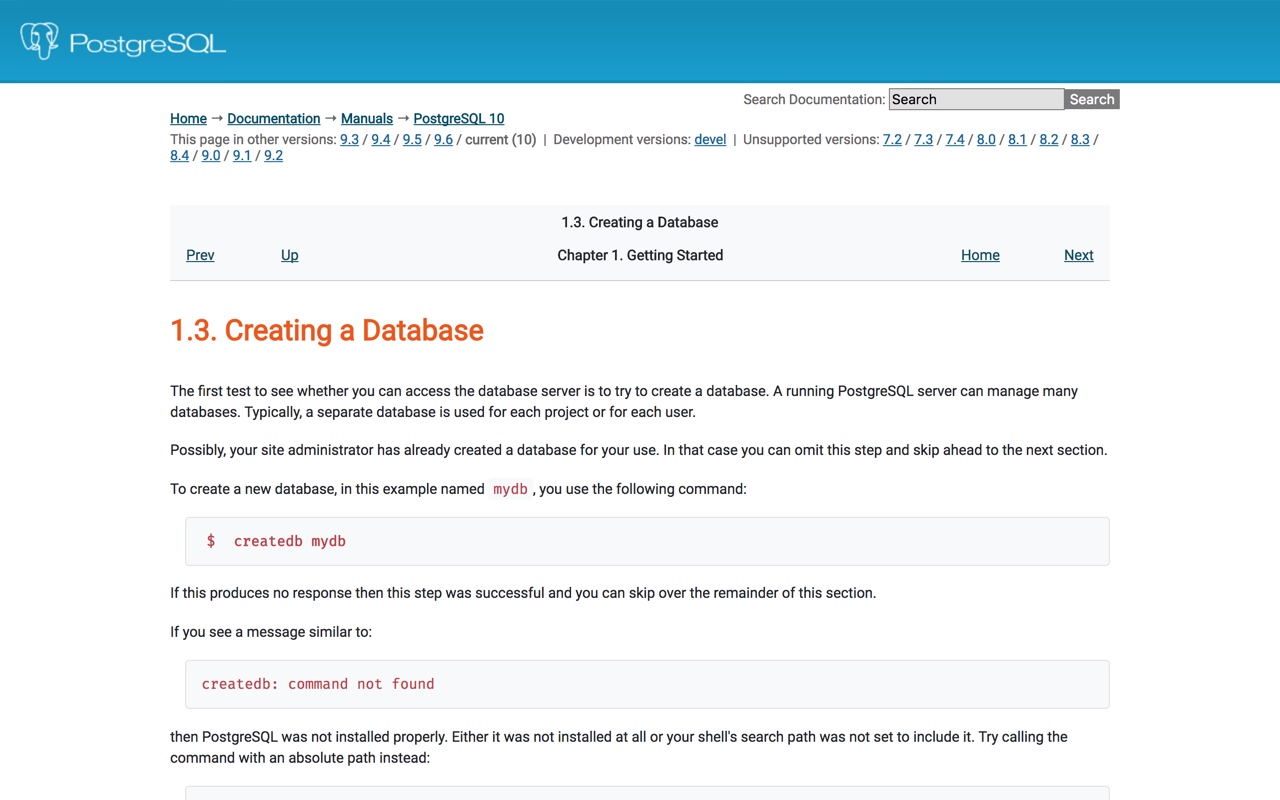Navigate to the Documentation page
The height and width of the screenshot is (800, 1280).
(273, 118)
